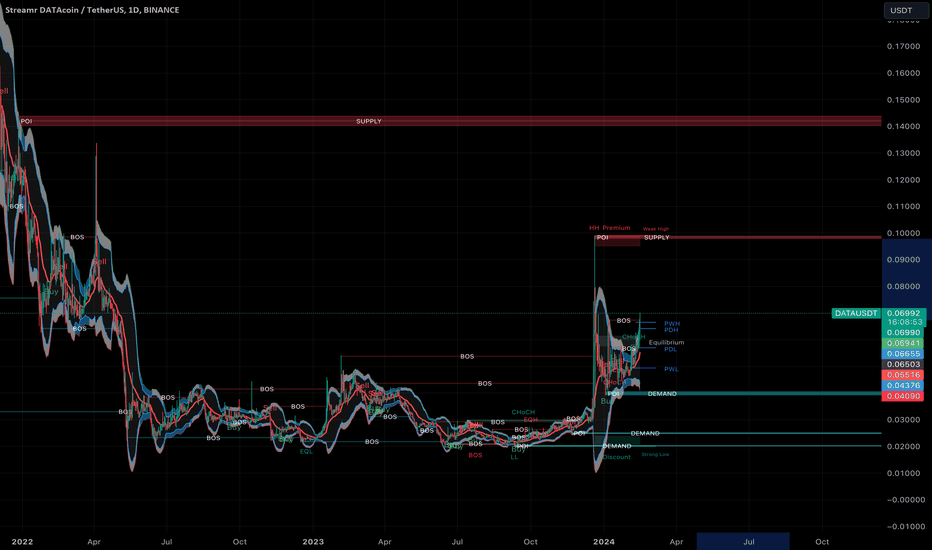Click the LL label below the Buy signal
Viewport: 932px width, 550px height.
click(514, 457)
